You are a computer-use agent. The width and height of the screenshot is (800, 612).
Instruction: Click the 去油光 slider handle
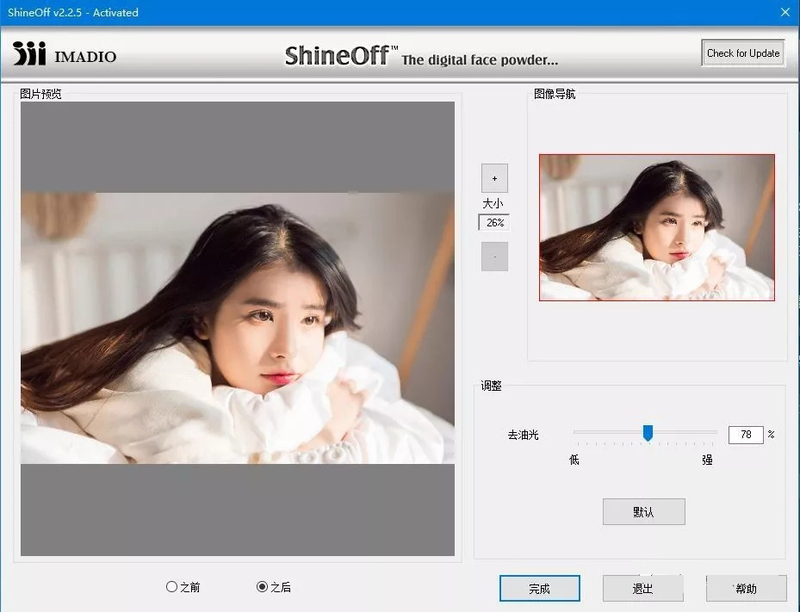(648, 433)
